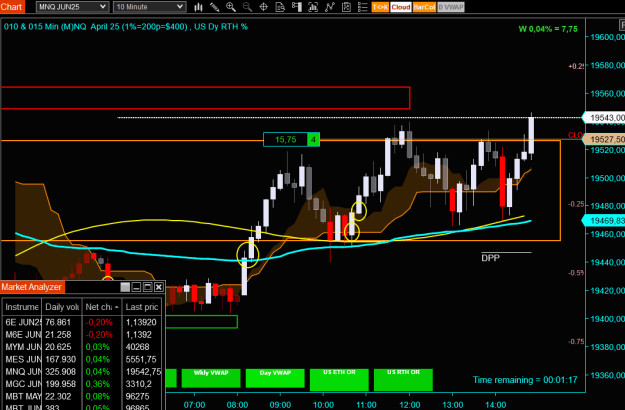
Task: Select the drawing tools pencil icon
Action: [x=214, y=7]
